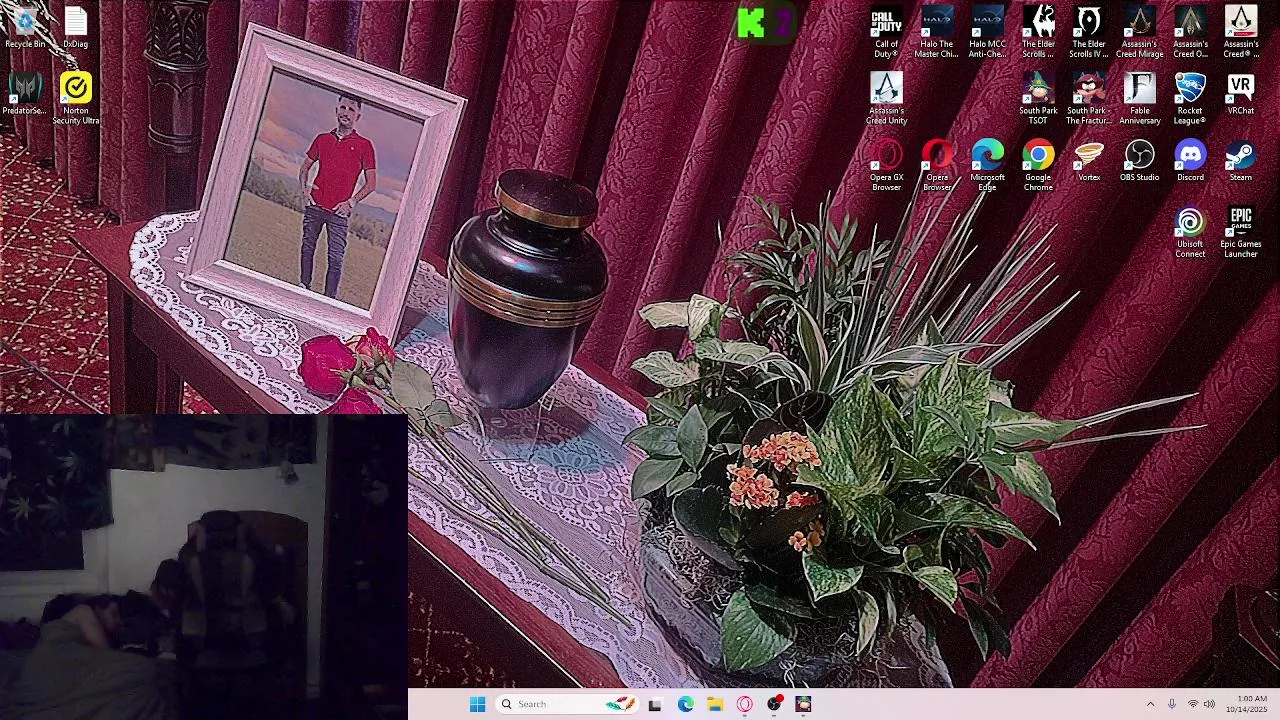Image resolution: width=1280 pixels, height=720 pixels.
Task: Open the Windows Start menu button
Action: coord(478,704)
